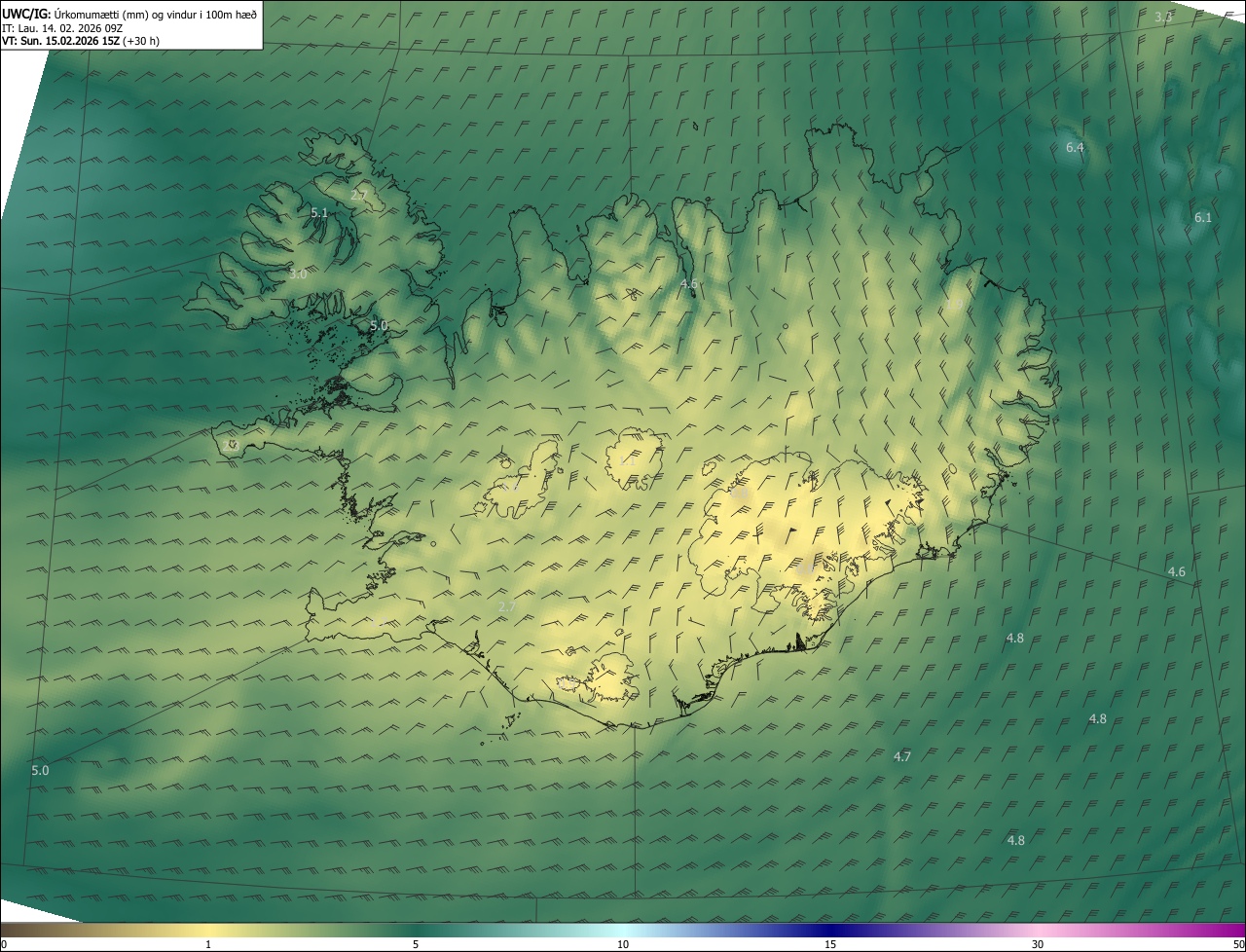The image size is (1246, 952).
Task: Click the "1" label on the color scale
Action: click(207, 945)
